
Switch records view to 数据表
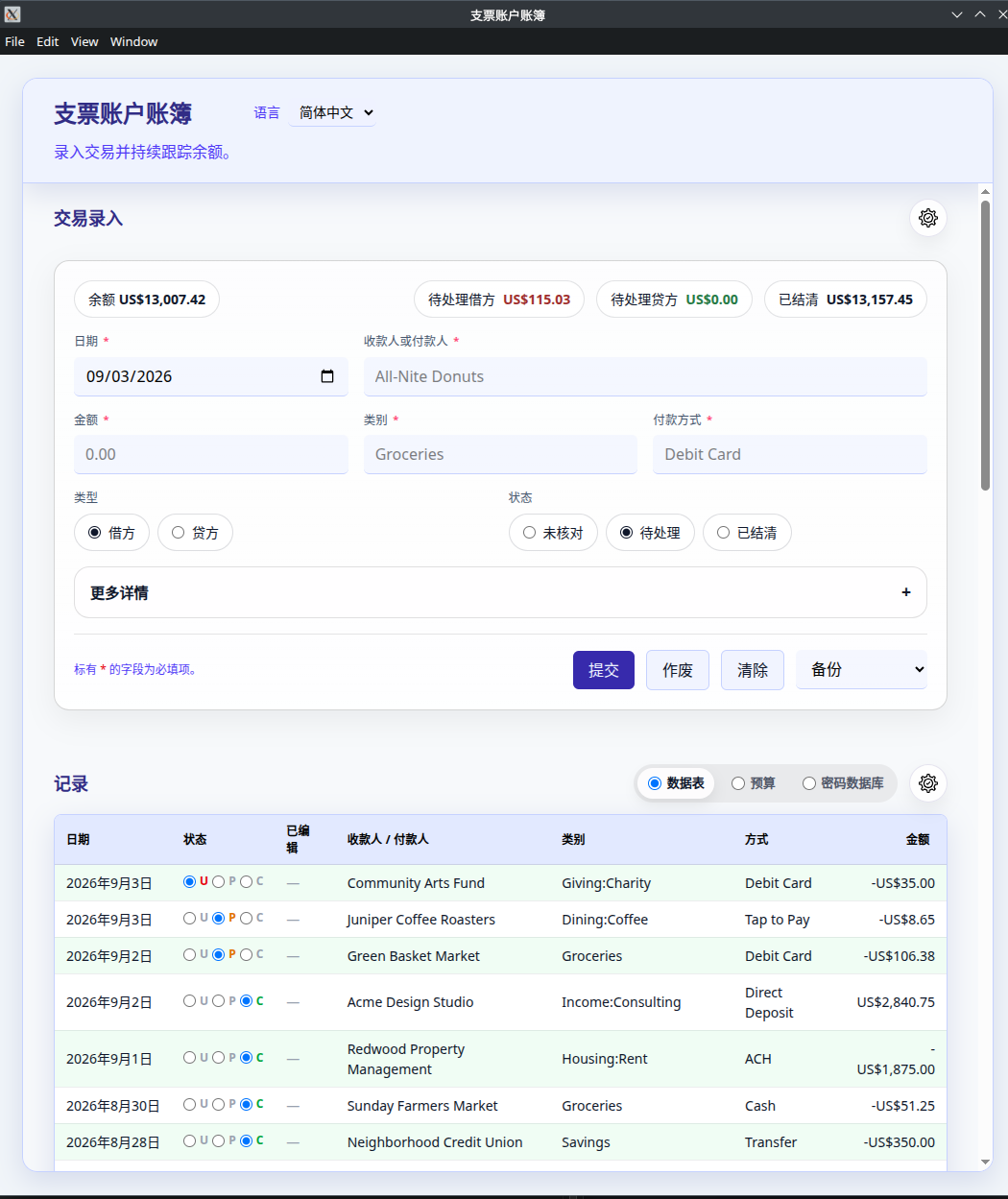[x=655, y=783]
